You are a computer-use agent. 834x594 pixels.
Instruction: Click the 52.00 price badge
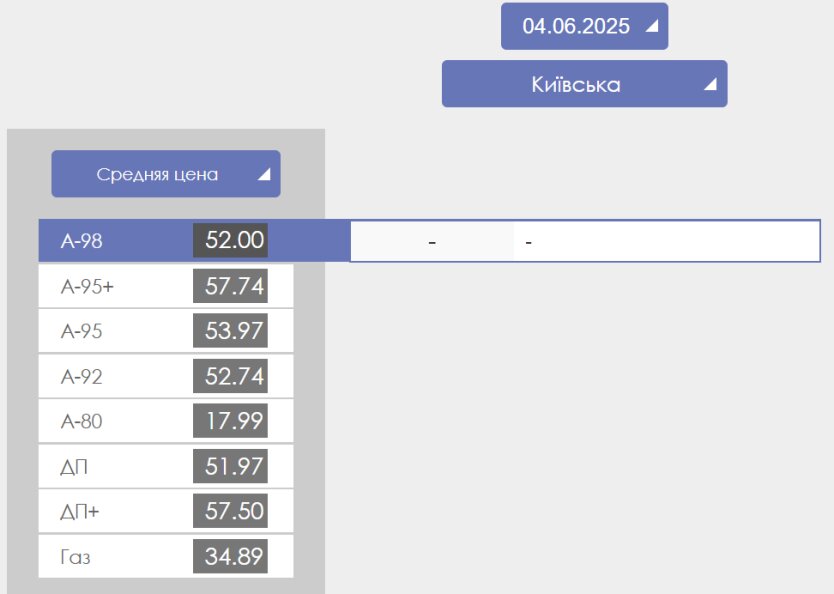[x=230, y=240]
